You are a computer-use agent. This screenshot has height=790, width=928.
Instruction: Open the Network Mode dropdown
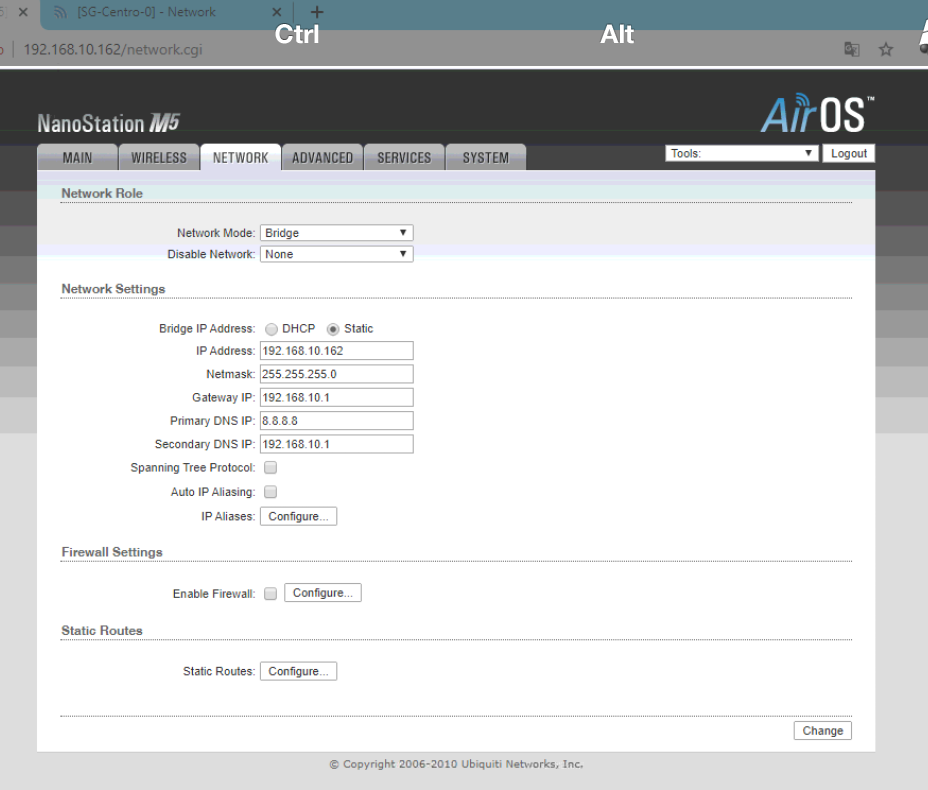click(337, 233)
